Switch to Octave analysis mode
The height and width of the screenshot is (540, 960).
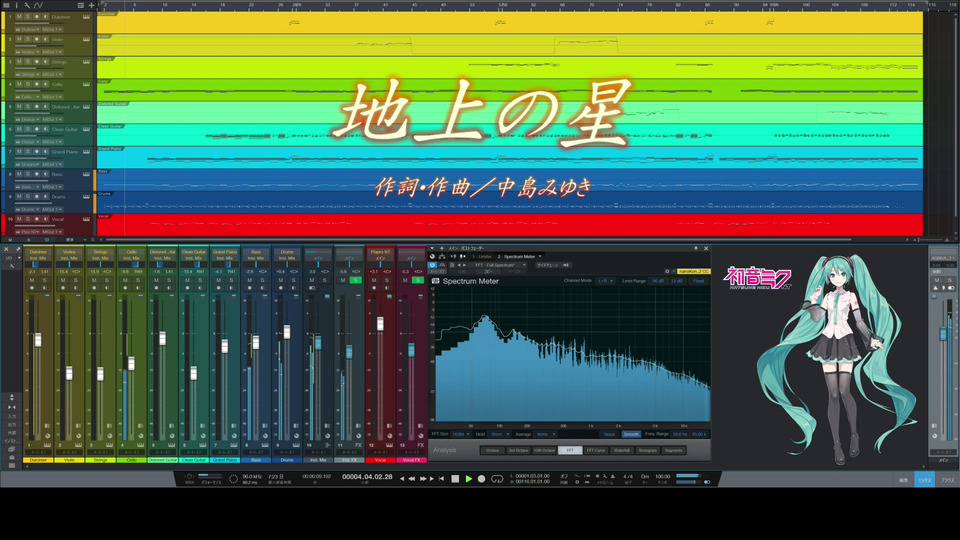492,451
